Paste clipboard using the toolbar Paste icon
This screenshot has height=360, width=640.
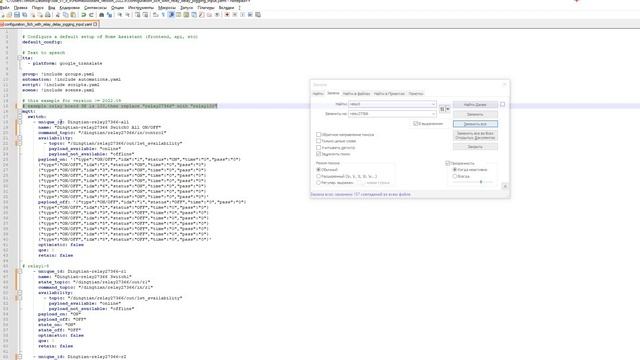[73, 15]
